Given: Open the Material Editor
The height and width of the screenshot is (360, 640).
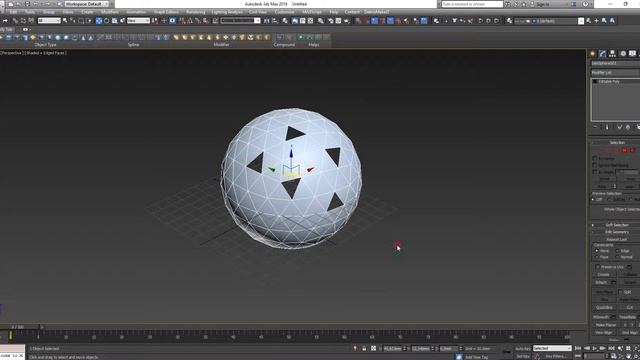Looking at the screenshot, I should 320,20.
